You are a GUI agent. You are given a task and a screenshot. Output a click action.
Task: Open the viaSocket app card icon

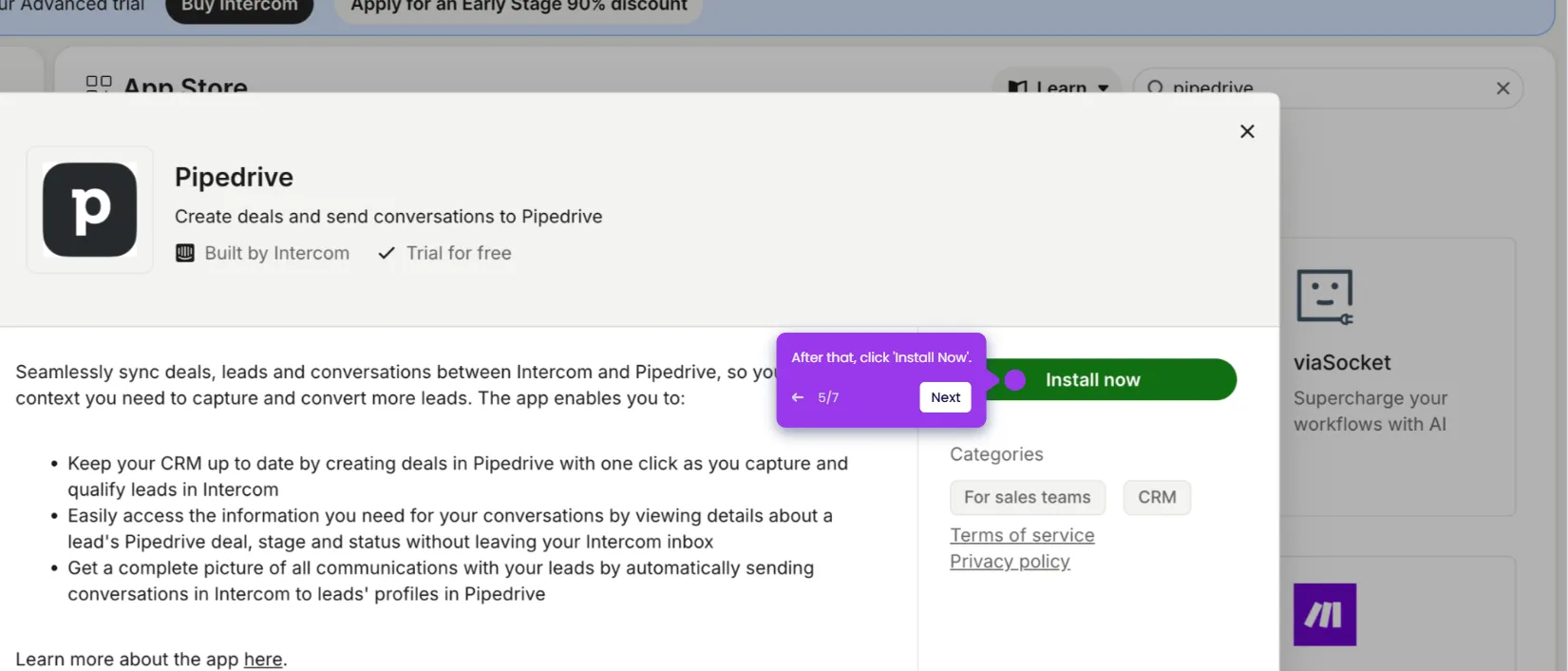1325,297
